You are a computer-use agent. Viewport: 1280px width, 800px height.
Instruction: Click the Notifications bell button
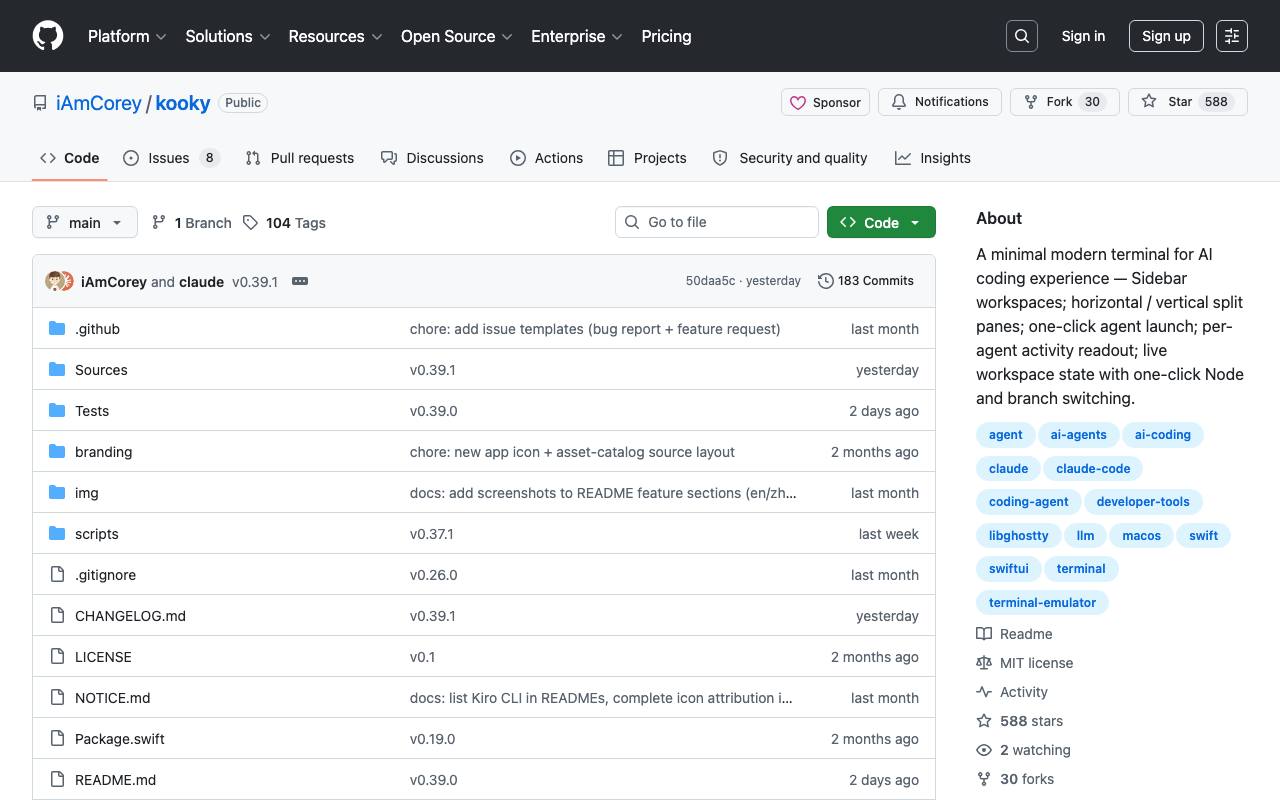click(940, 102)
